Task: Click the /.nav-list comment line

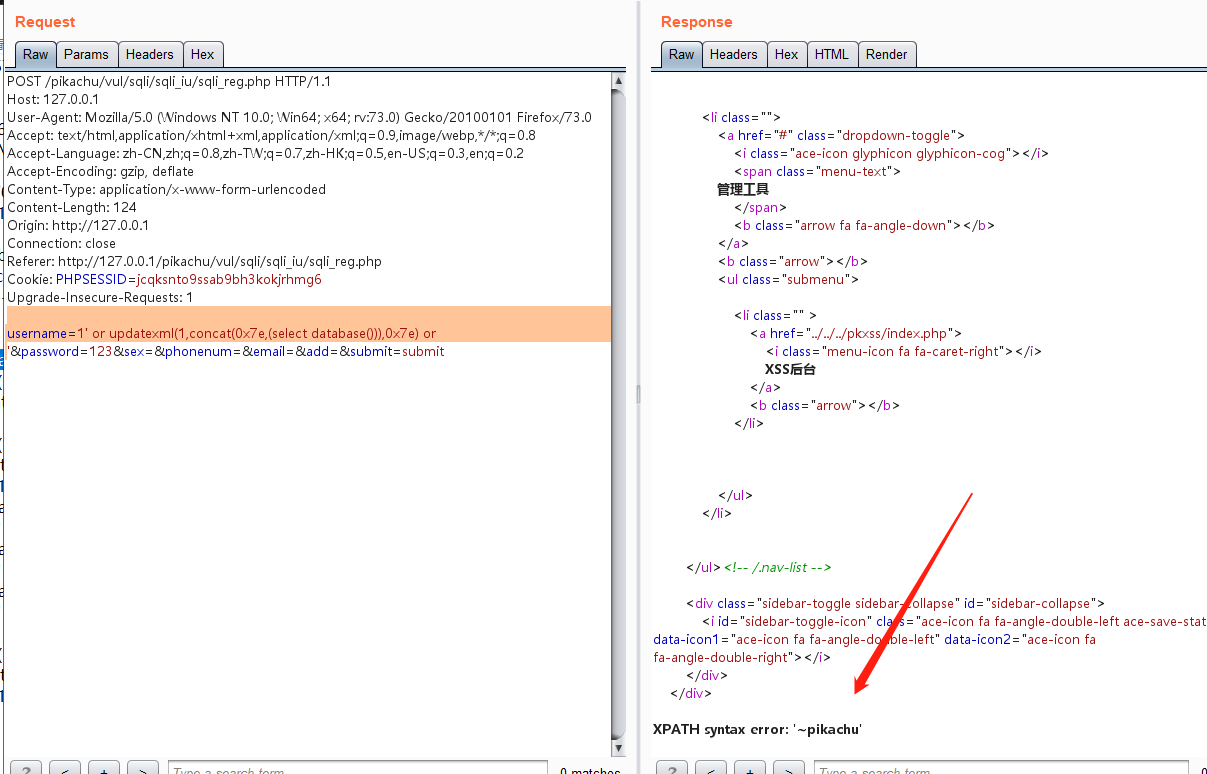Action: coord(778,567)
